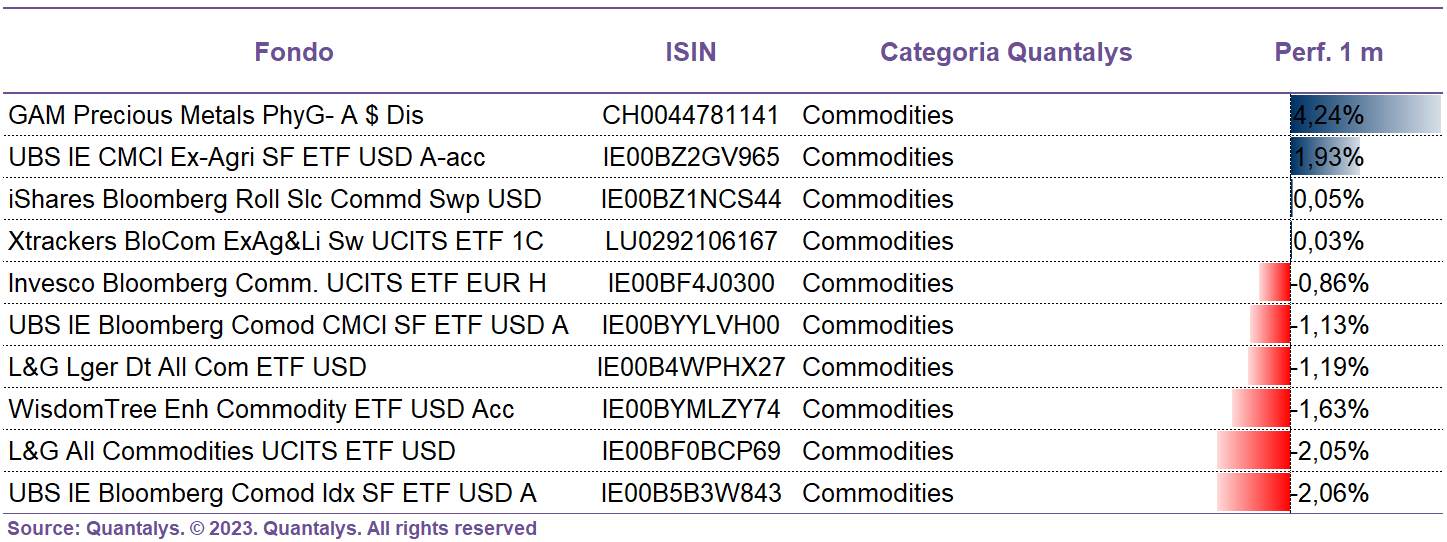
Task: Click the L&G All Commodities UCITS ETF name
Action: coord(232,451)
